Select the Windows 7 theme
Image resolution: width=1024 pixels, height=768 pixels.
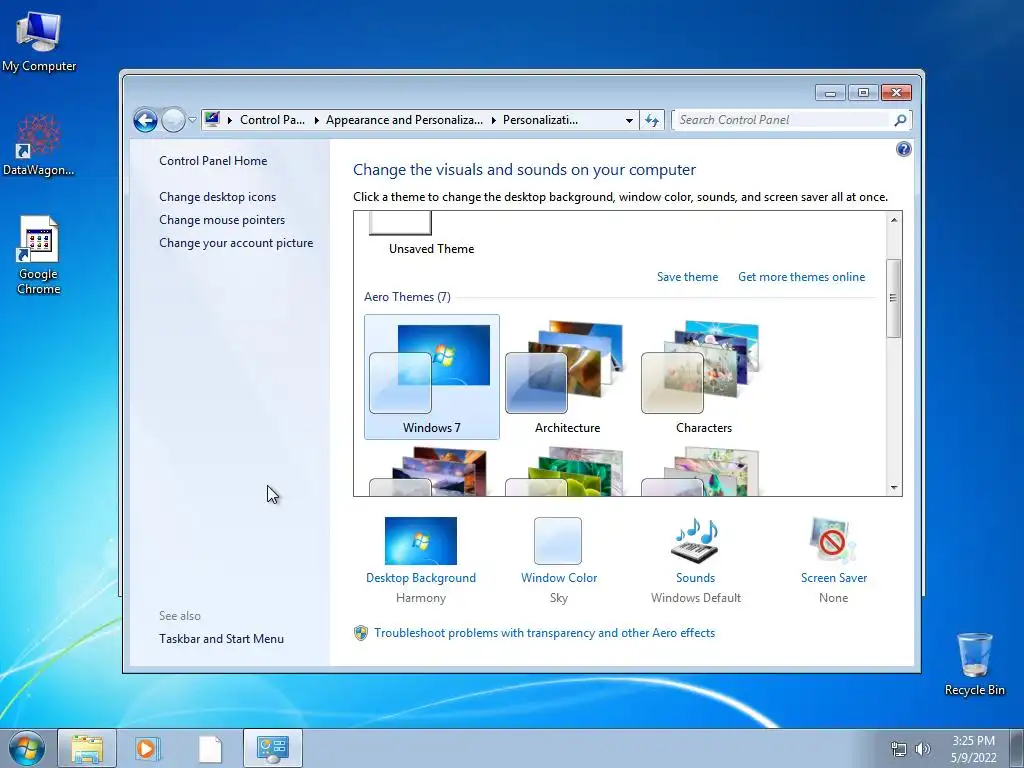(x=432, y=377)
